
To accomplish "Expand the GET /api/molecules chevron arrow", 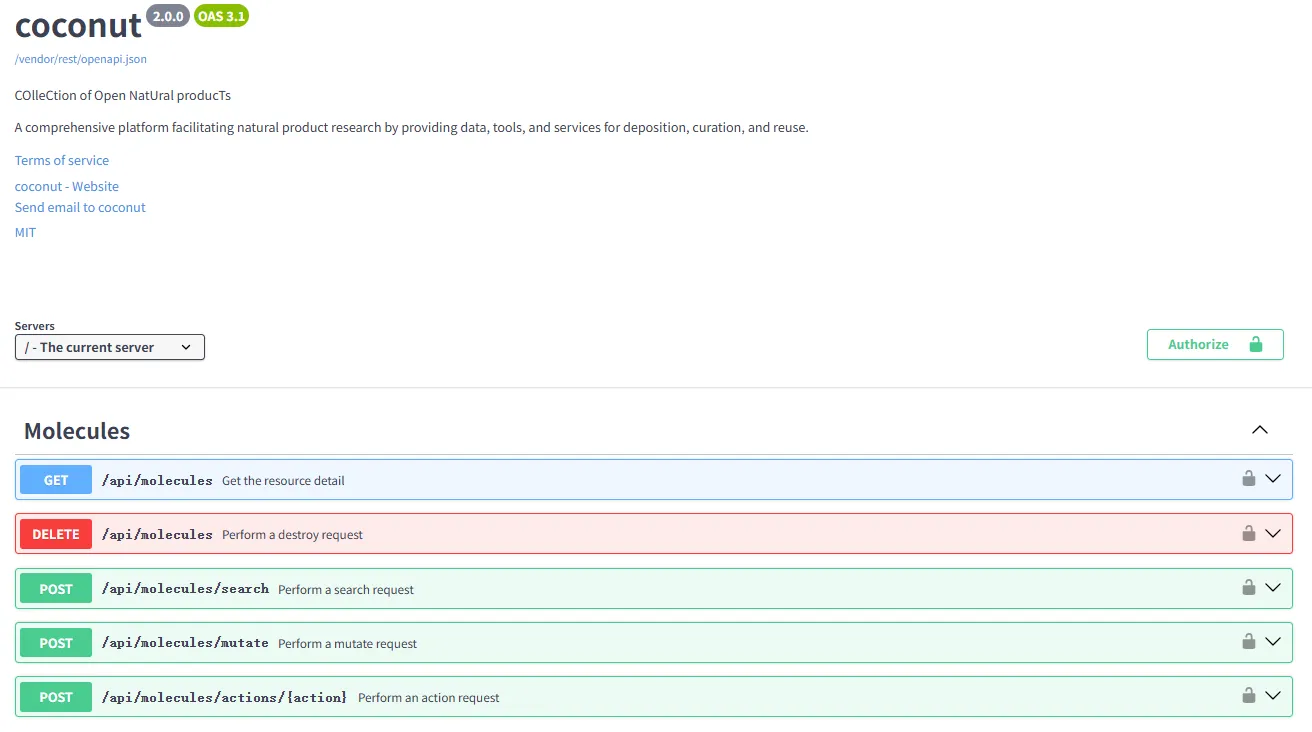I will pyautogui.click(x=1273, y=479).
